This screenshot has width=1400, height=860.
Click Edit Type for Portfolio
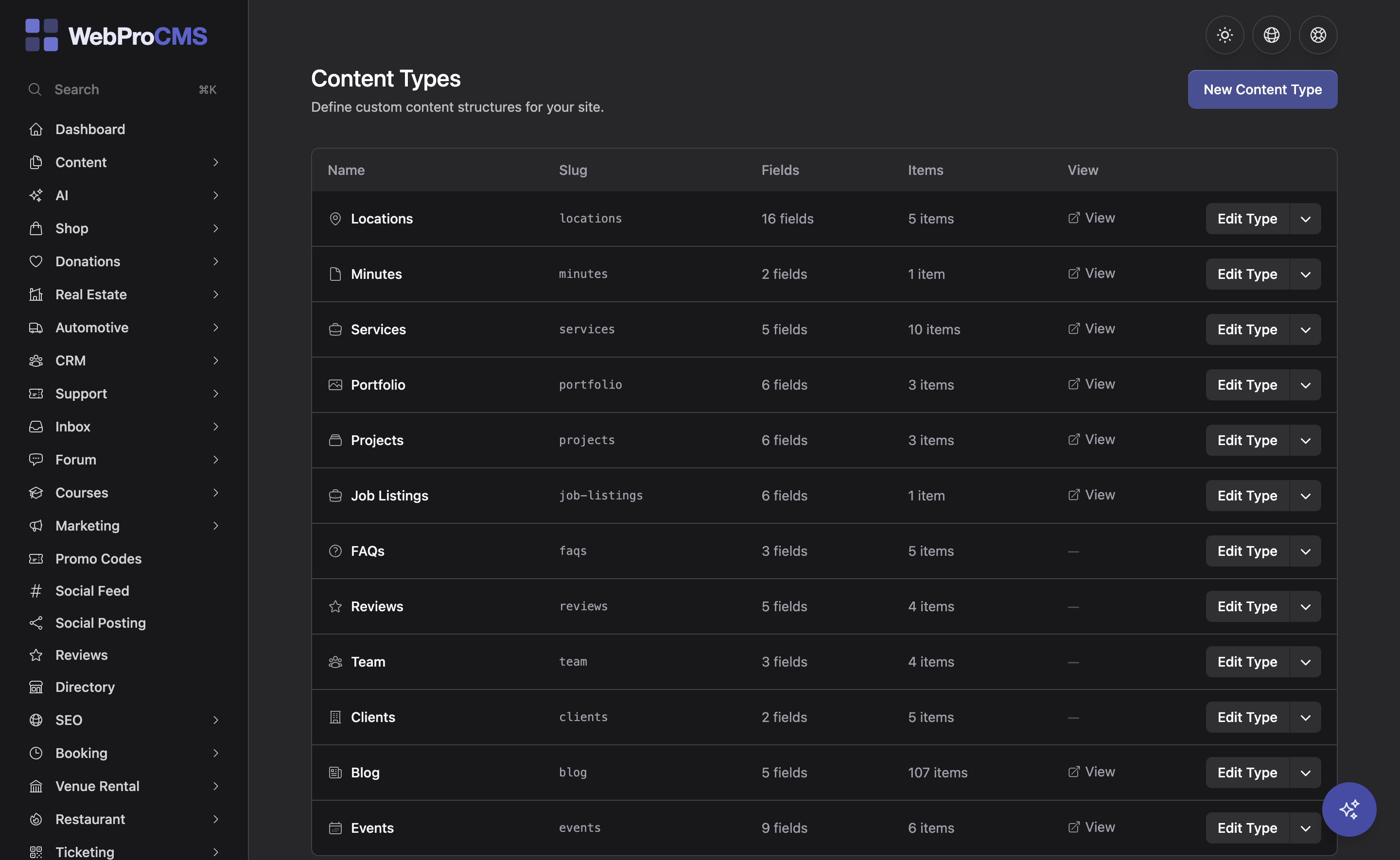1247,384
